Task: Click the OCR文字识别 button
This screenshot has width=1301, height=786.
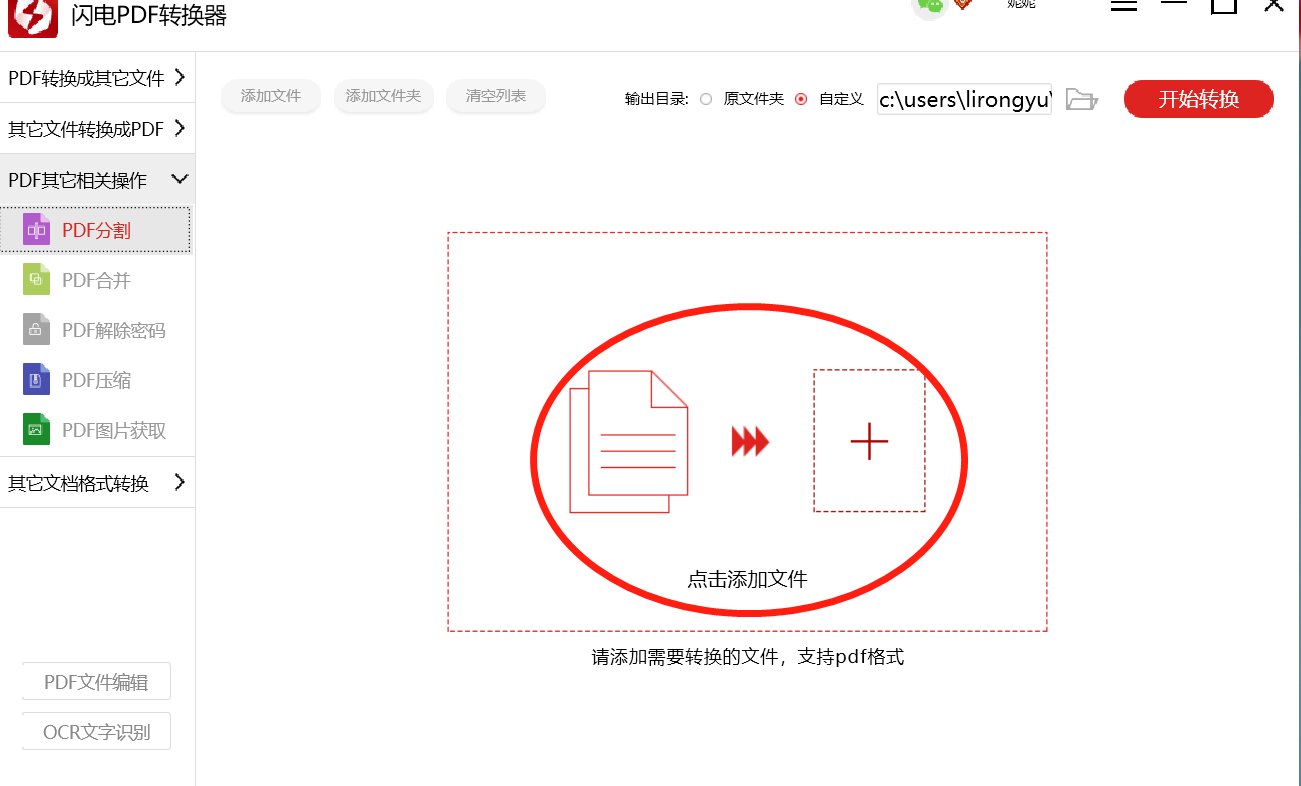Action: click(96, 731)
